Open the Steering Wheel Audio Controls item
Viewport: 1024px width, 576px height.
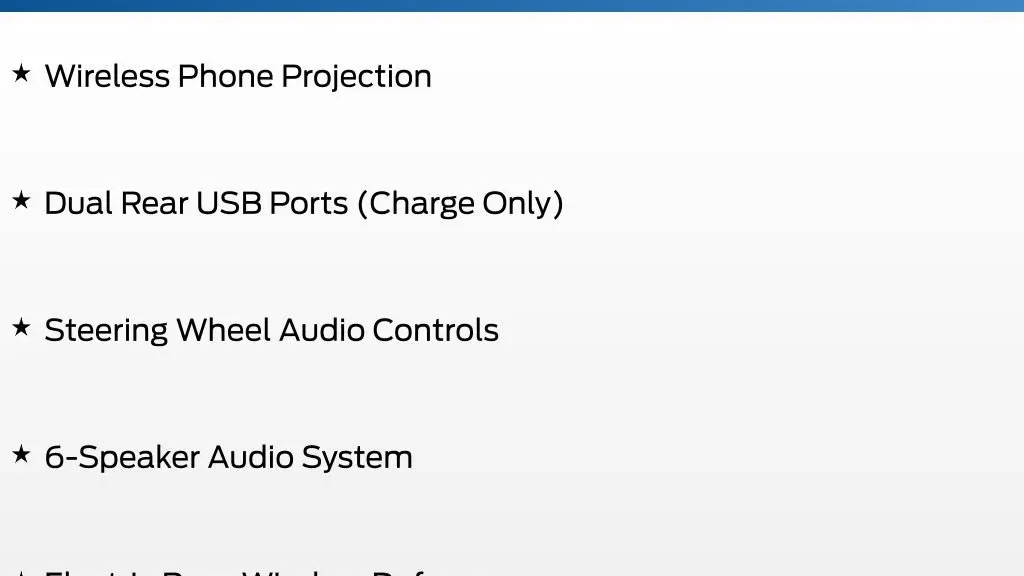coord(271,330)
